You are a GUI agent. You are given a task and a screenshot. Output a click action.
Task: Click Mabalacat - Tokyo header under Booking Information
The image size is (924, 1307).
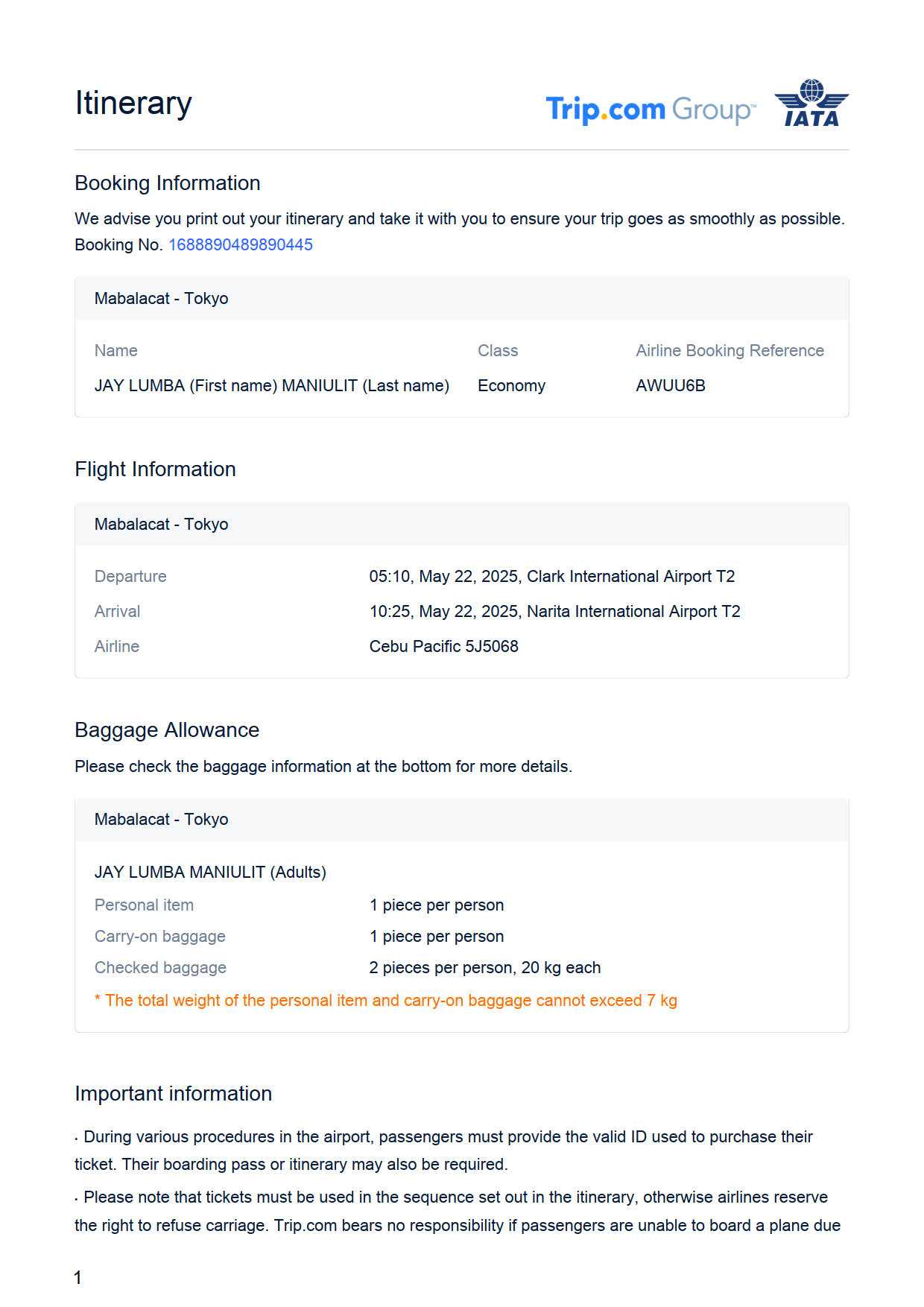[161, 299]
